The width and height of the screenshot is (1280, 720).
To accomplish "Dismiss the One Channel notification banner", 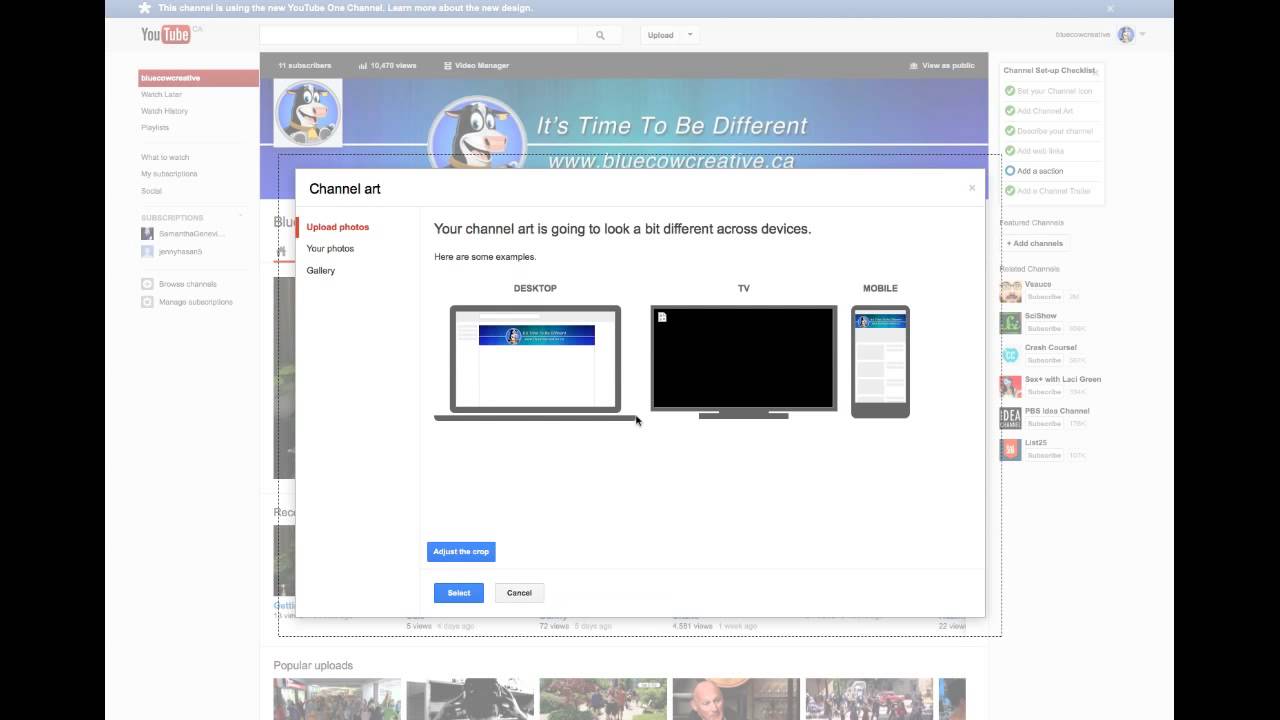I will [x=1110, y=8].
